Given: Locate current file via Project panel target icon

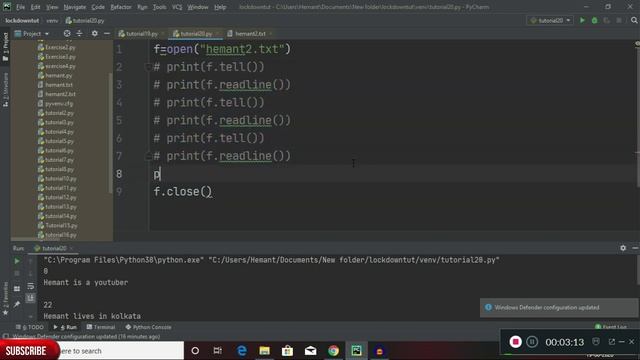Looking at the screenshot, I should tap(67, 33).
